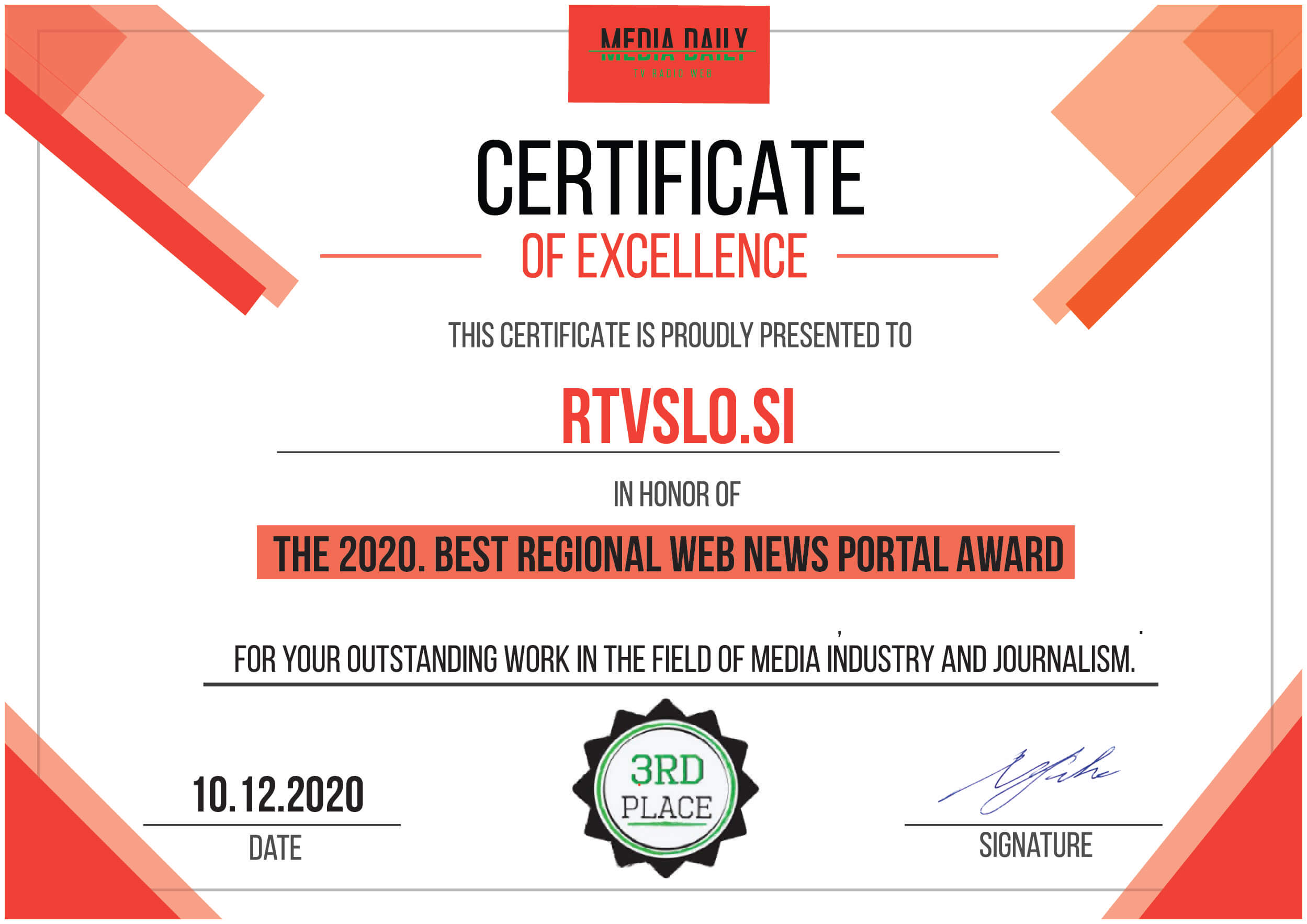Click the blue handwritten signature
This screenshot has width=1307, height=924.
point(1028,781)
